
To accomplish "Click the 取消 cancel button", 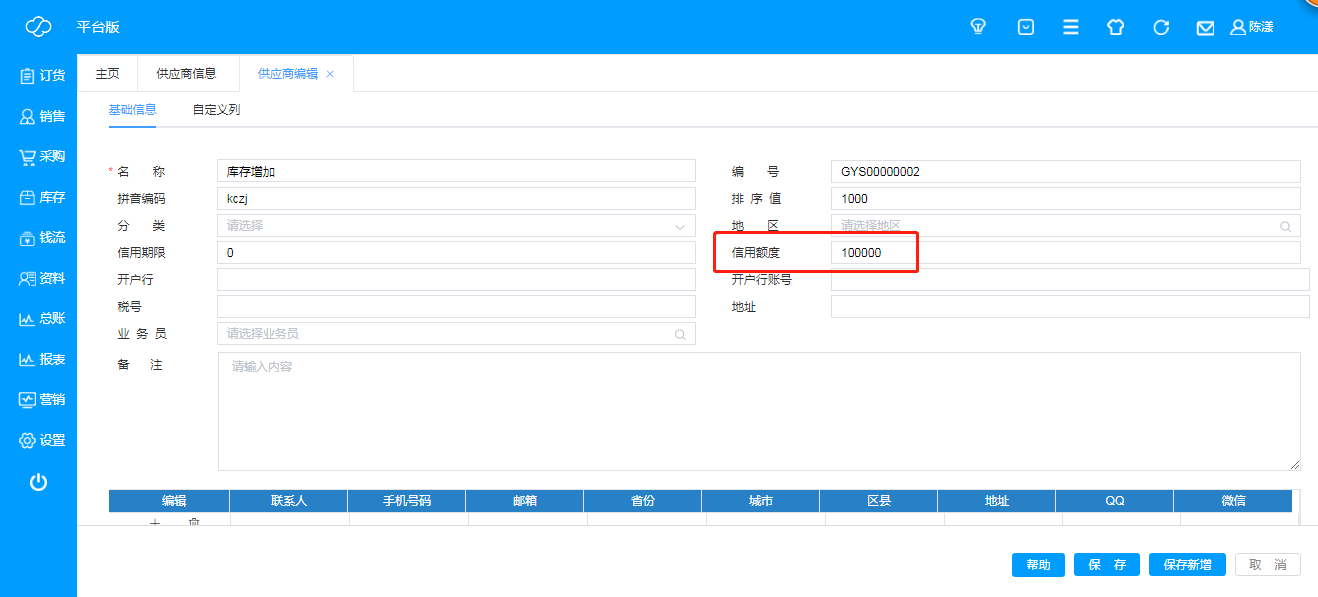I will coord(1267,565).
